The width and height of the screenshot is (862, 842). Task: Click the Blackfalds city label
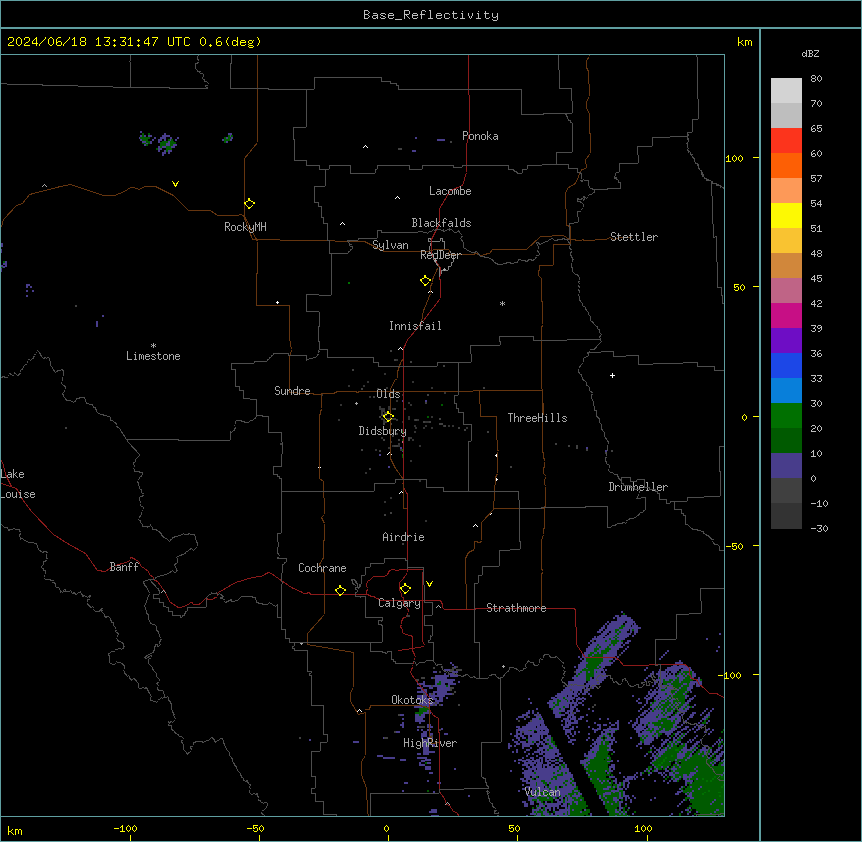click(441, 223)
